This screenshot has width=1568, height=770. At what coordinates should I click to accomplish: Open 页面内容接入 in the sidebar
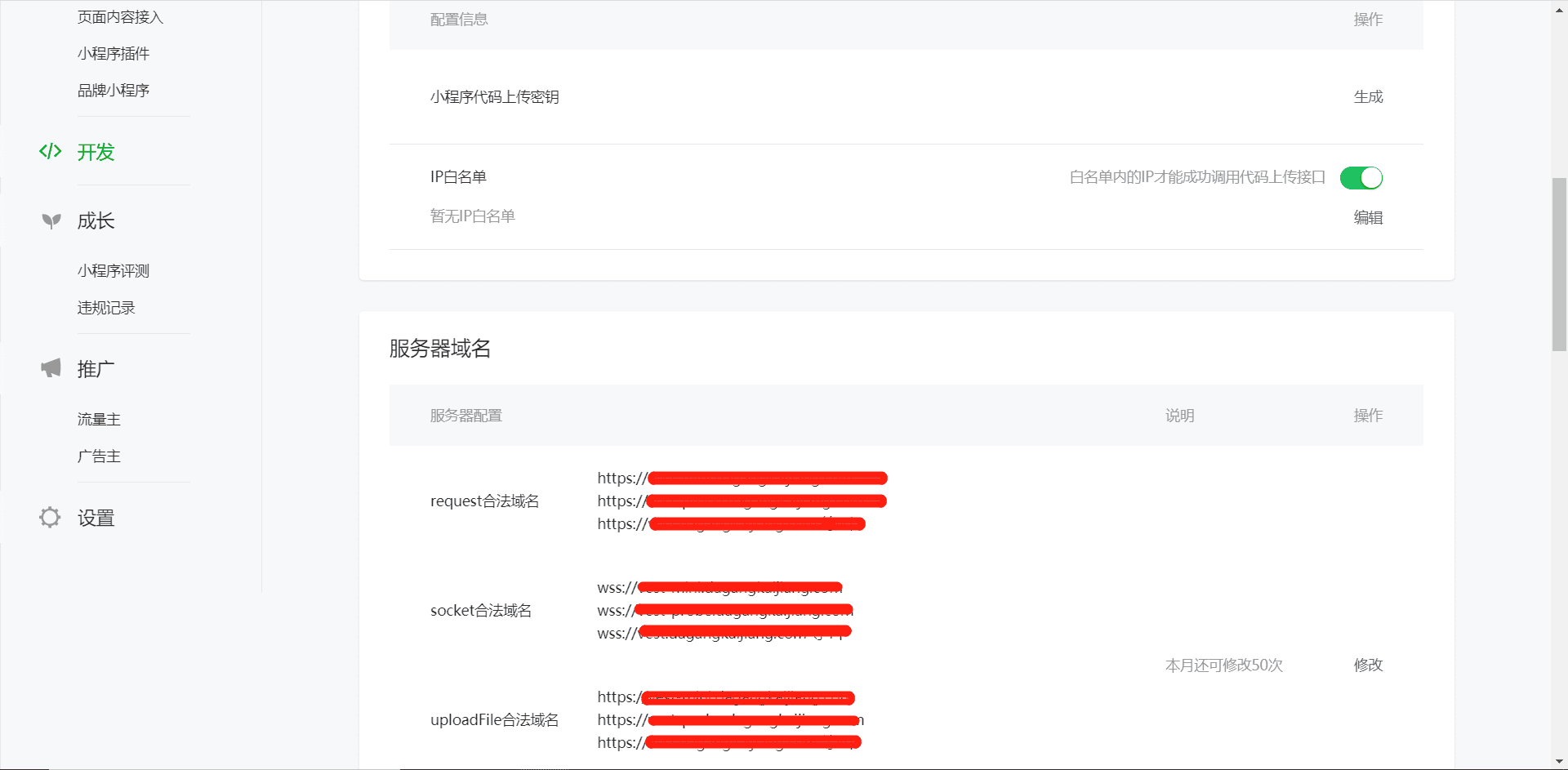click(x=120, y=17)
